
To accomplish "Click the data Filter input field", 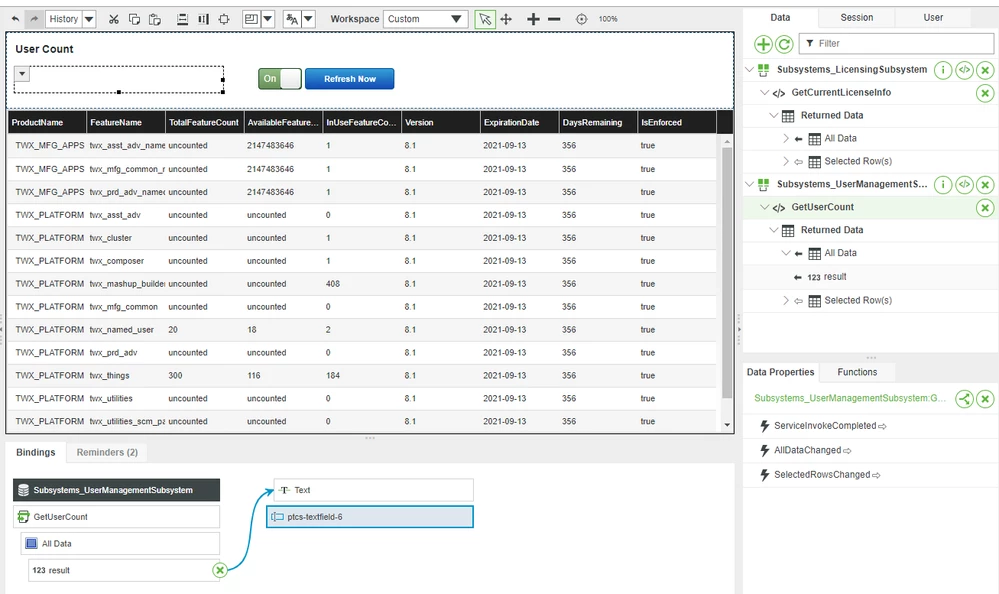I will [896, 43].
